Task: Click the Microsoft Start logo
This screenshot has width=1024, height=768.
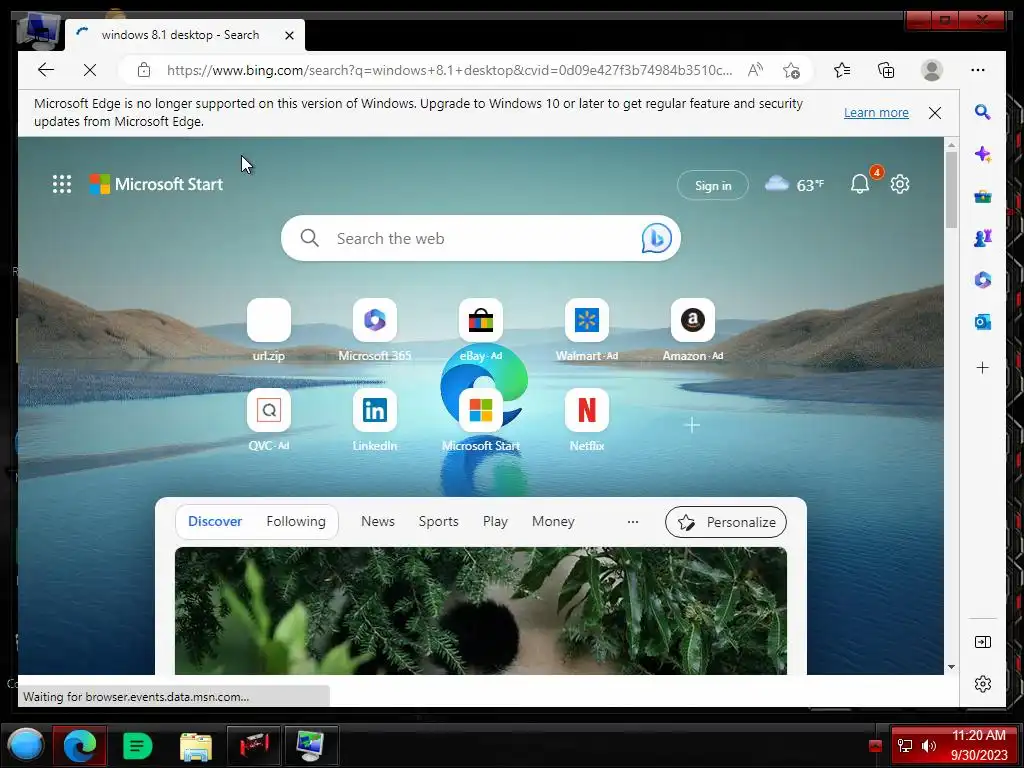Action: point(156,184)
